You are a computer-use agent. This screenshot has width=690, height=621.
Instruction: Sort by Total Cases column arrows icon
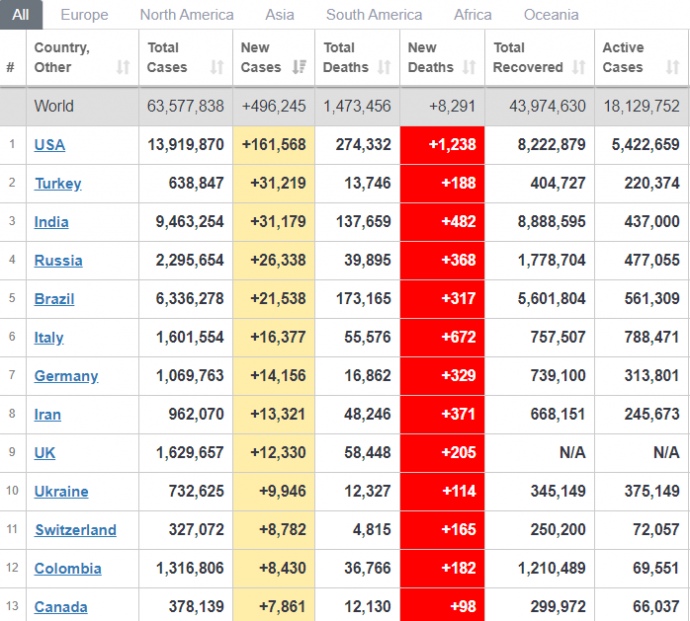pyautogui.click(x=217, y=68)
